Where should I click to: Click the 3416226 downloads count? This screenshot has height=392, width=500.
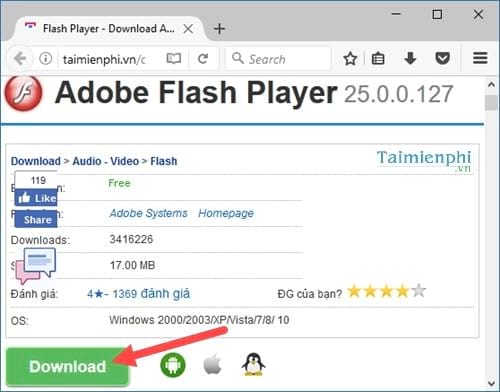tap(131, 239)
